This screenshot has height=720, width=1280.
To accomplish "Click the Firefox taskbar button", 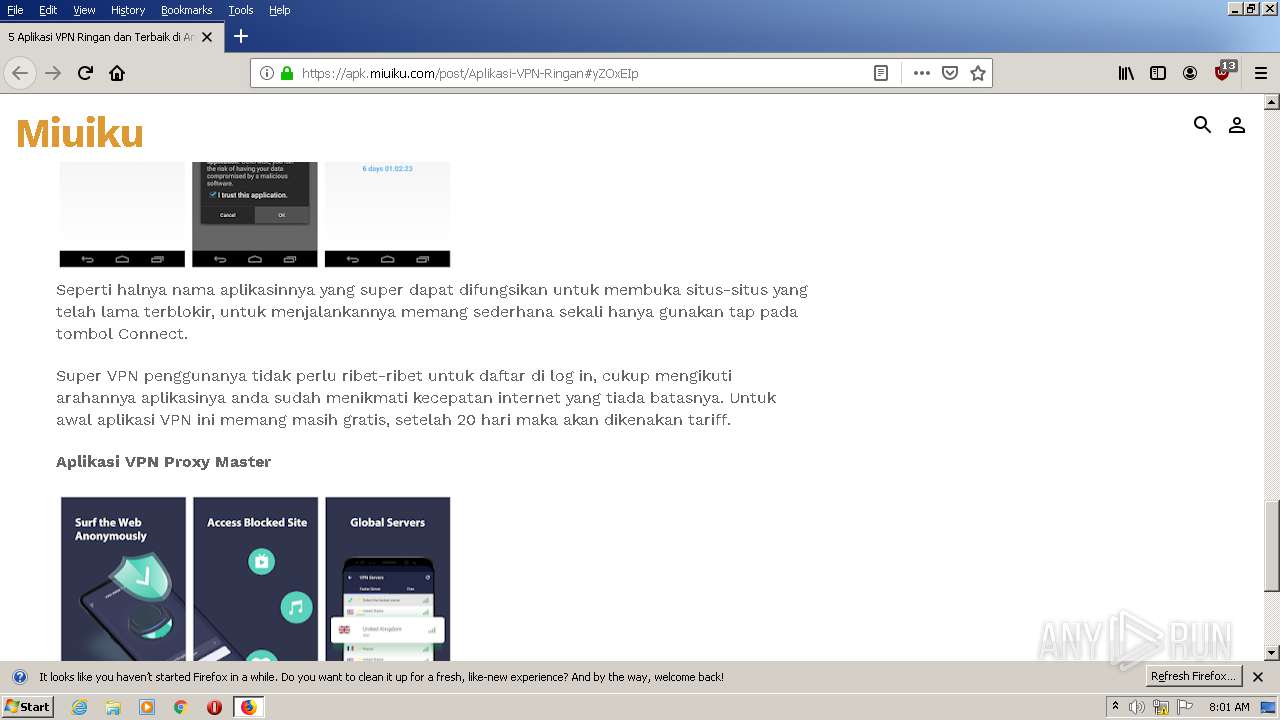I will click(248, 707).
